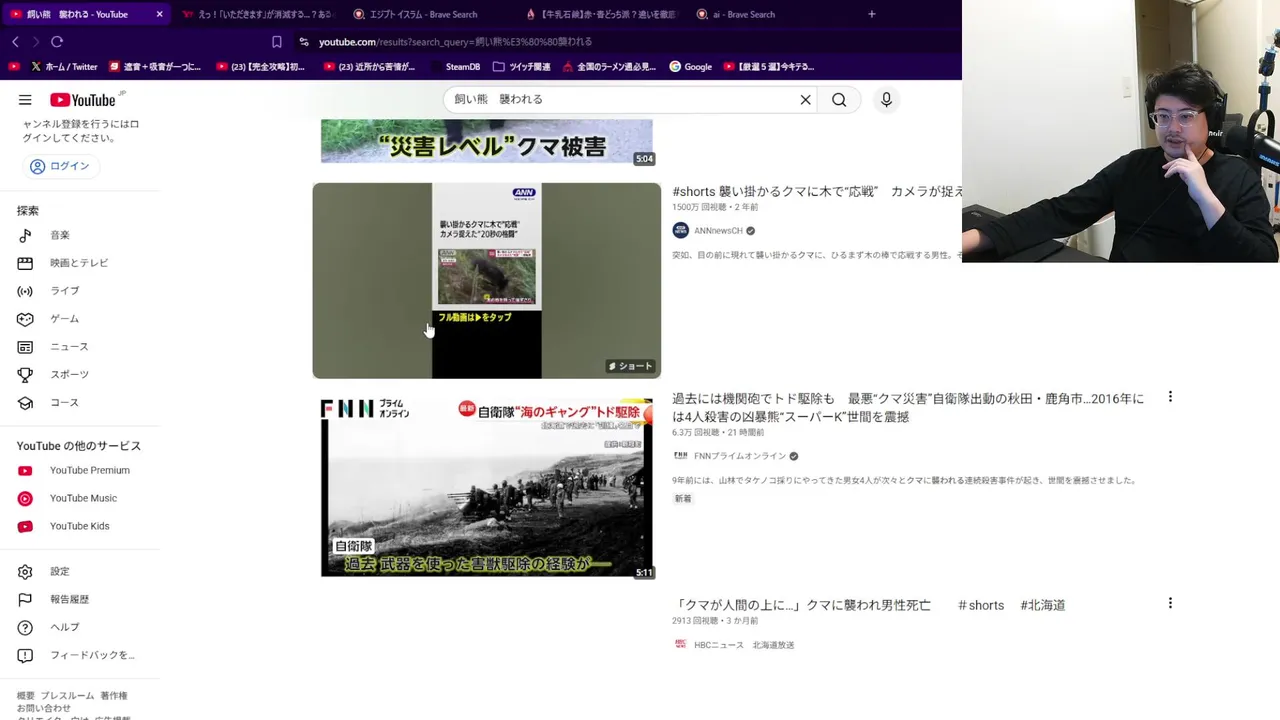Open the 災害レベル クマ被害 thumbnail

click(487, 141)
